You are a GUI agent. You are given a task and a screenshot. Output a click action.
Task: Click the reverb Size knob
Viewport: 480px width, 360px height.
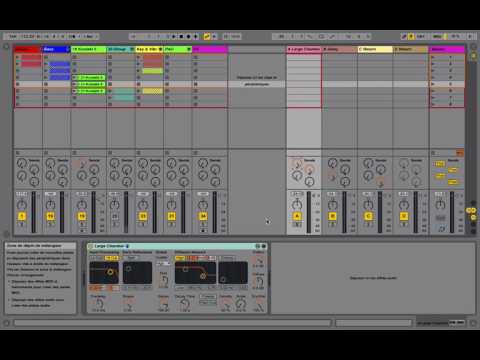[163, 279]
